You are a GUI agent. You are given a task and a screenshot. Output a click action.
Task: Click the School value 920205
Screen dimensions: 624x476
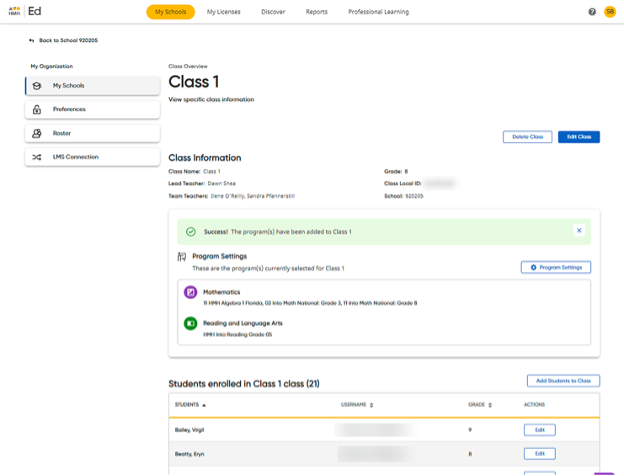click(414, 196)
